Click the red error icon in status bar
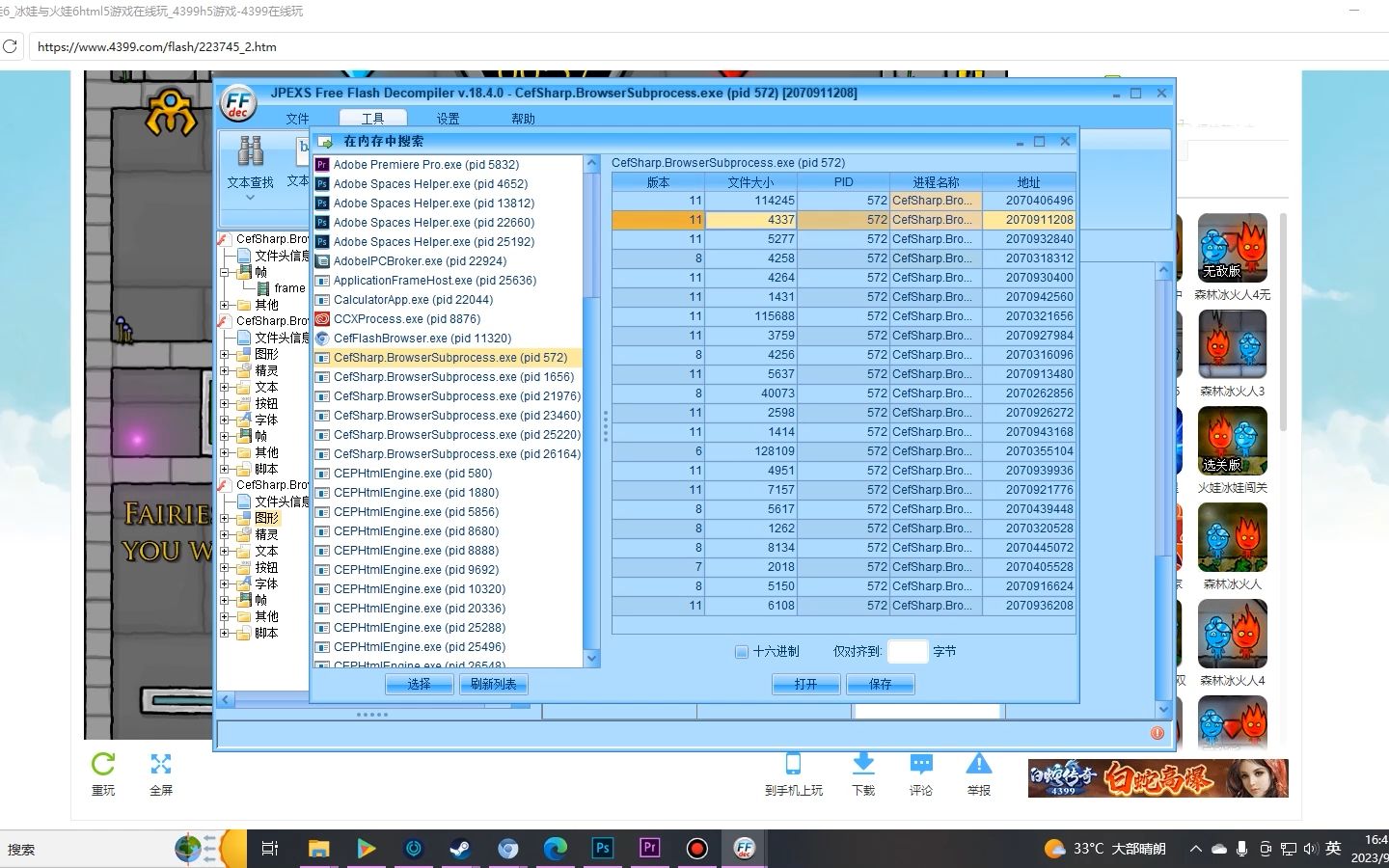The height and width of the screenshot is (868, 1389). 1157,733
